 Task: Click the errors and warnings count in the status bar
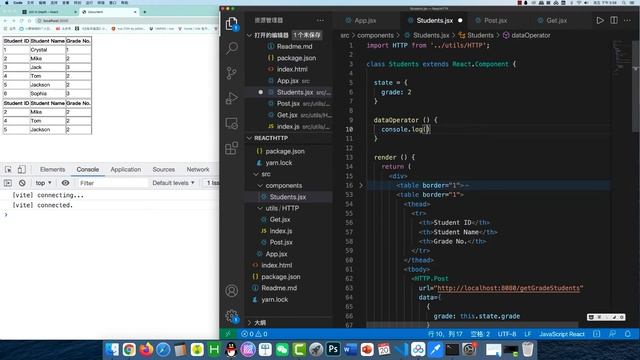254,334
